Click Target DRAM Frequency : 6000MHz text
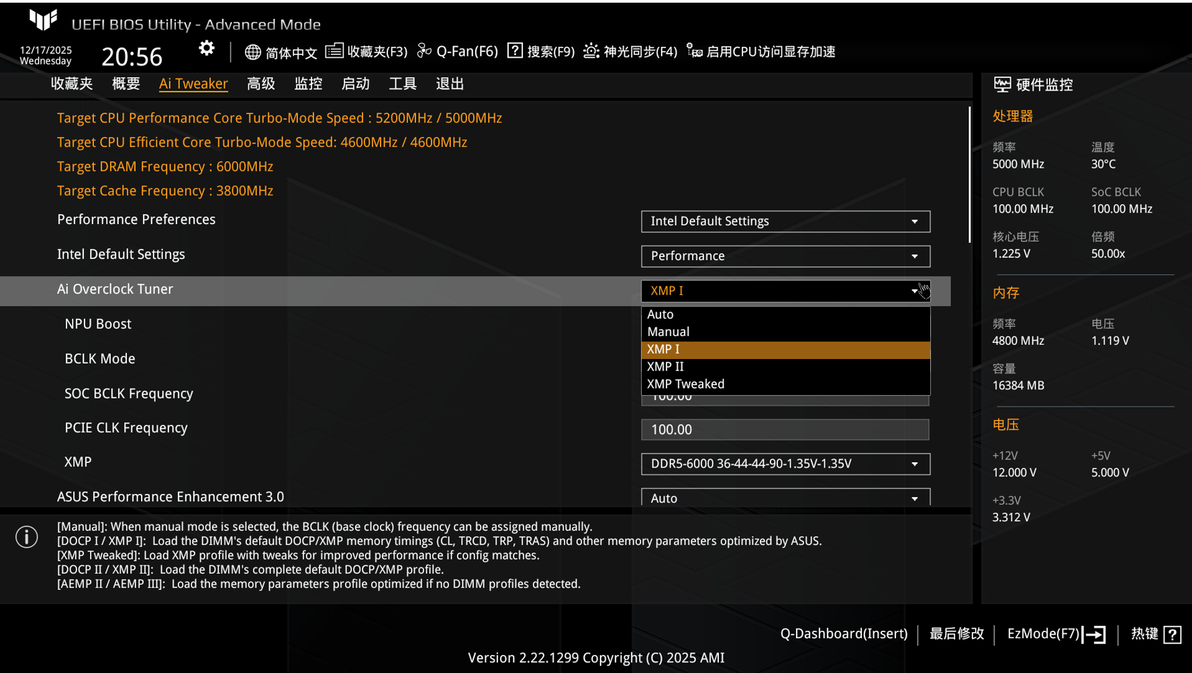Viewport: 1192px width, 673px height. 165,167
